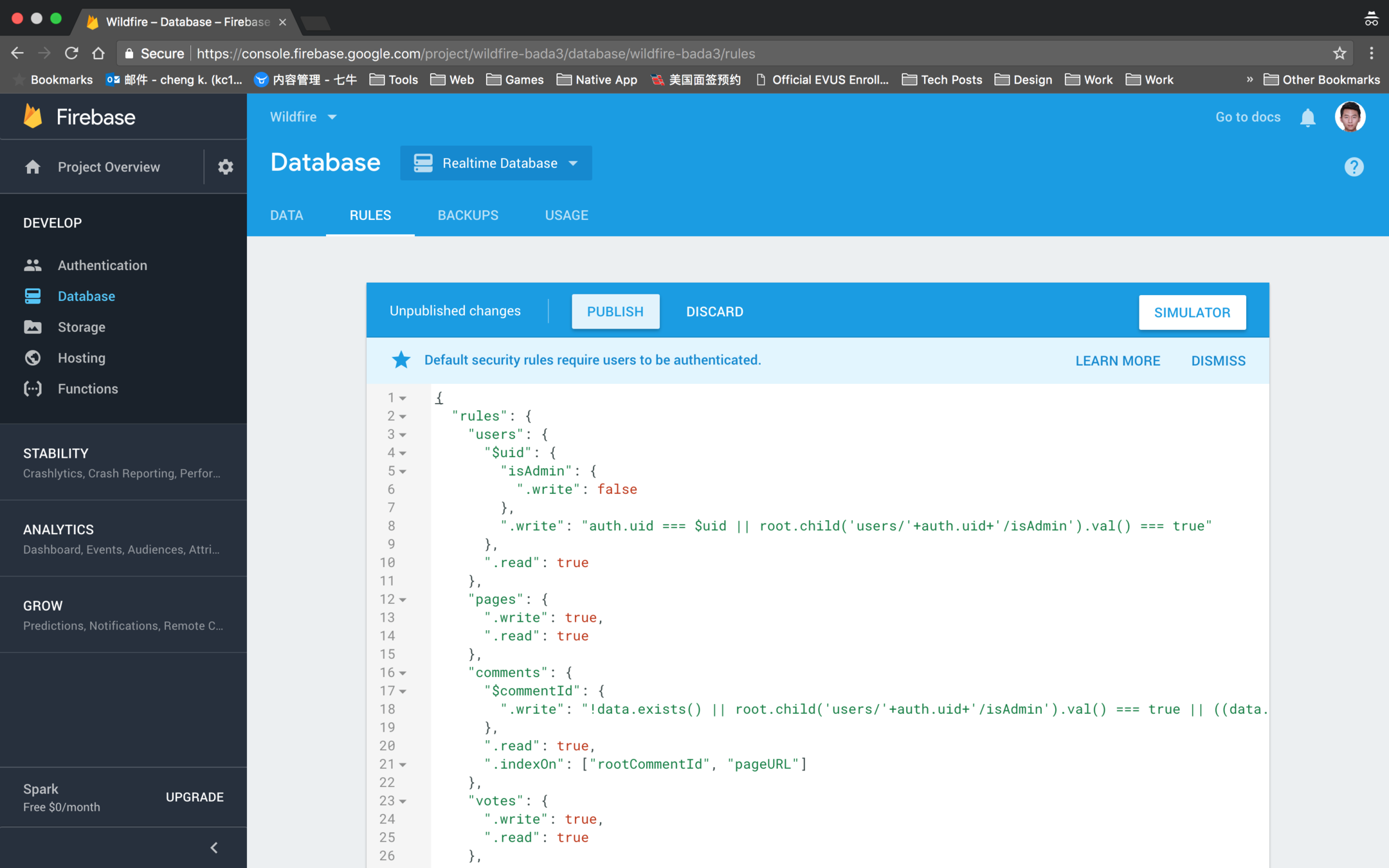
Task: Open the help question mark icon
Action: point(1354,167)
